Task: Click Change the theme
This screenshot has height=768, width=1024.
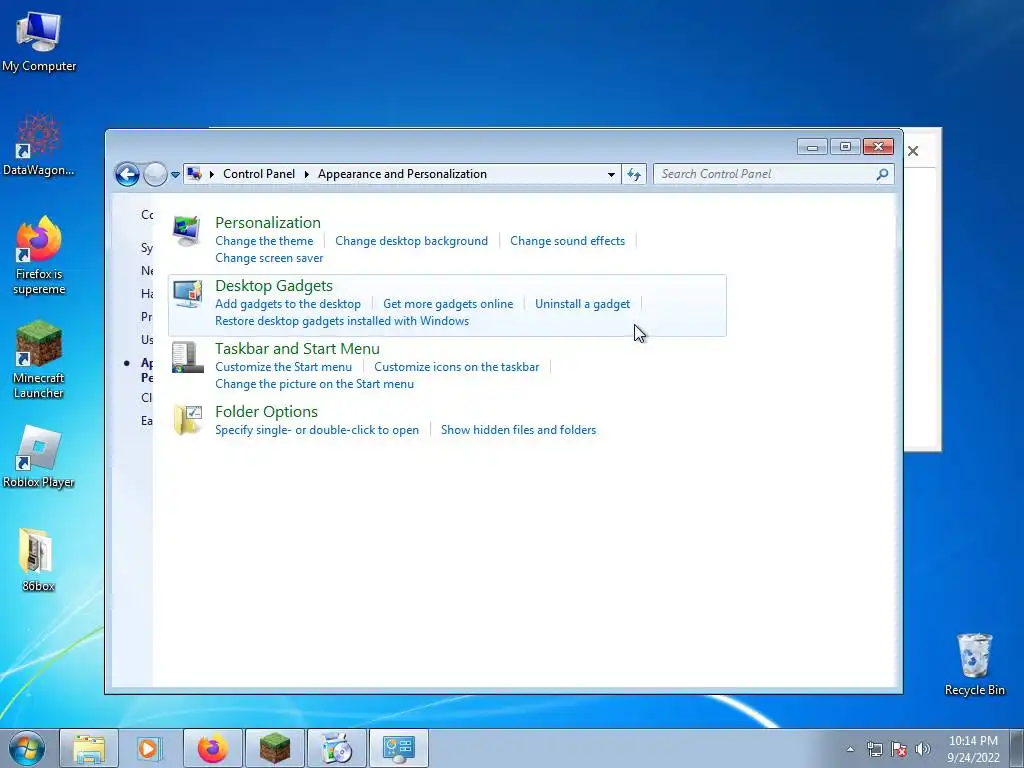Action: (x=264, y=241)
